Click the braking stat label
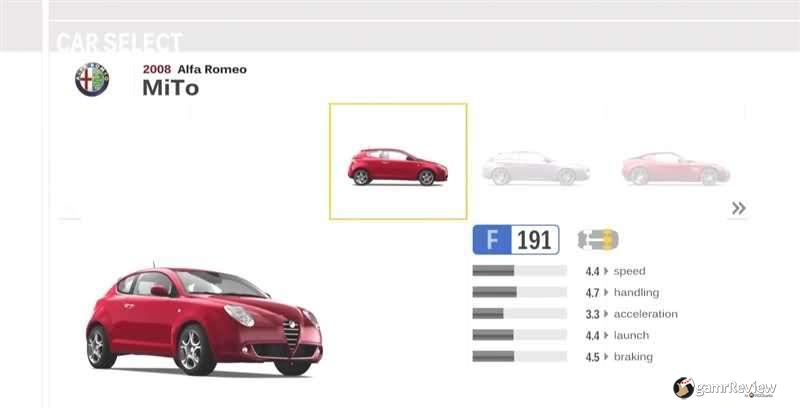800x408 pixels. pyautogui.click(x=633, y=357)
